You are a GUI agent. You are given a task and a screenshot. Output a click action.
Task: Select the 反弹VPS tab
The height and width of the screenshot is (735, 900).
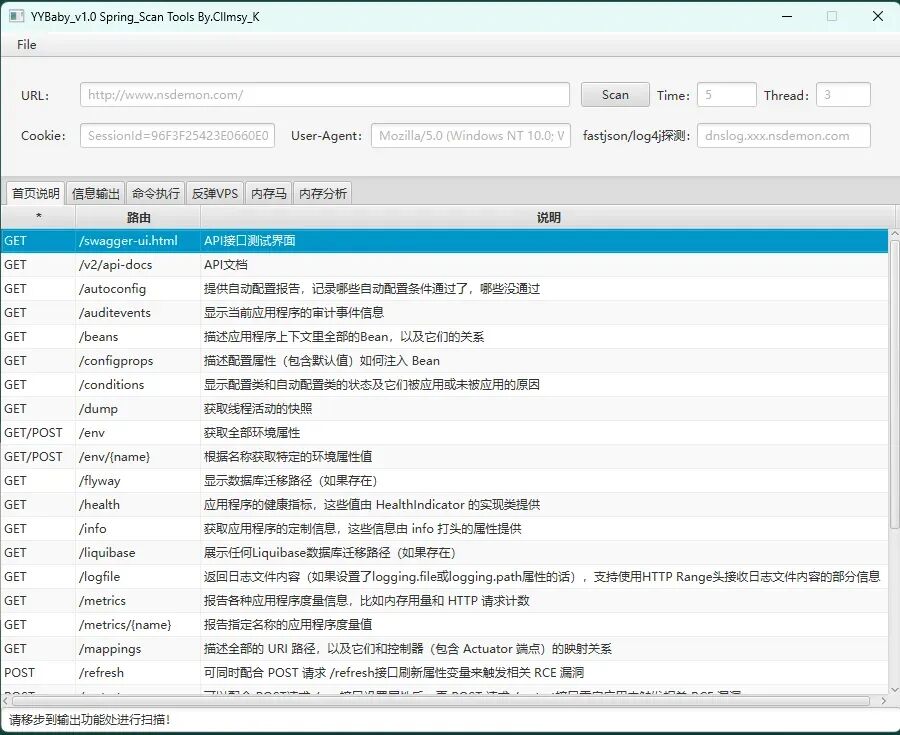(215, 193)
